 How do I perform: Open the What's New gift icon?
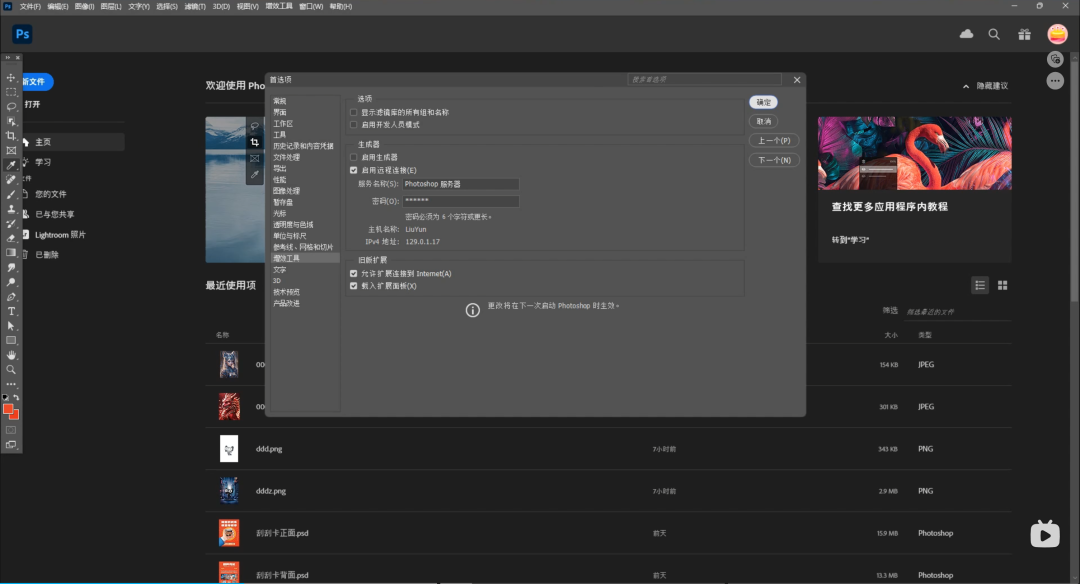1025,34
